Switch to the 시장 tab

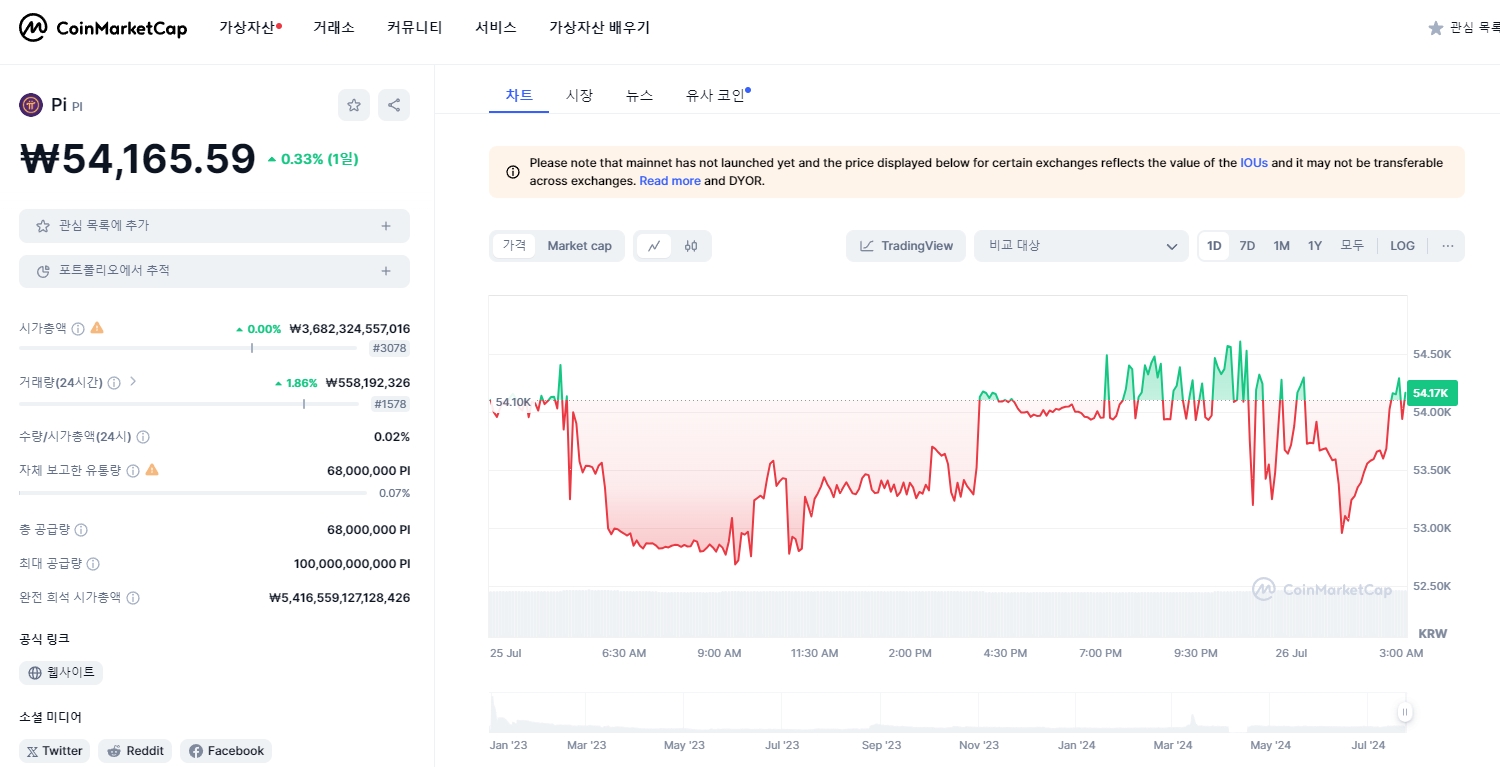click(x=579, y=95)
